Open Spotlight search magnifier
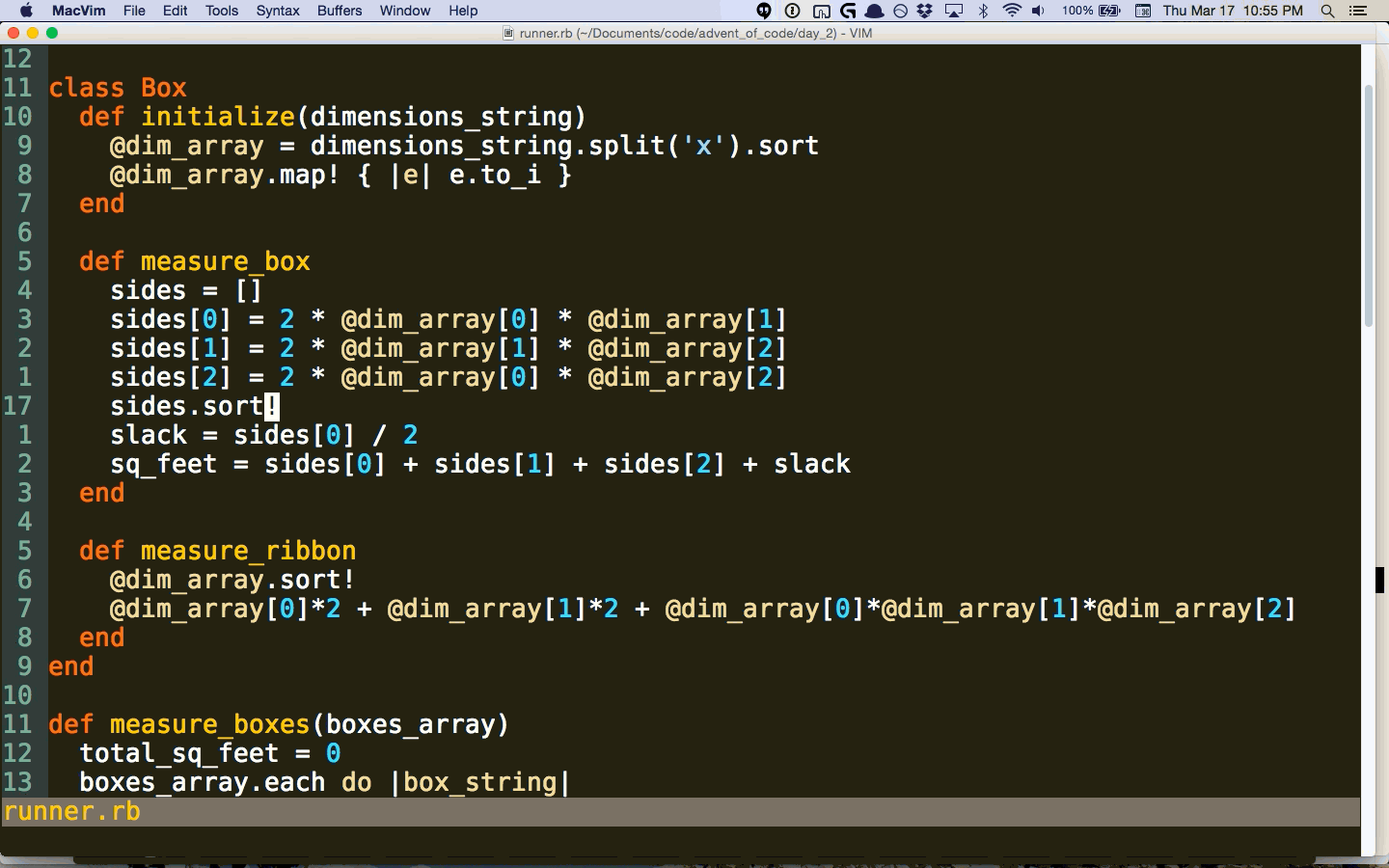This screenshot has height=868, width=1389. pyautogui.click(x=1327, y=11)
